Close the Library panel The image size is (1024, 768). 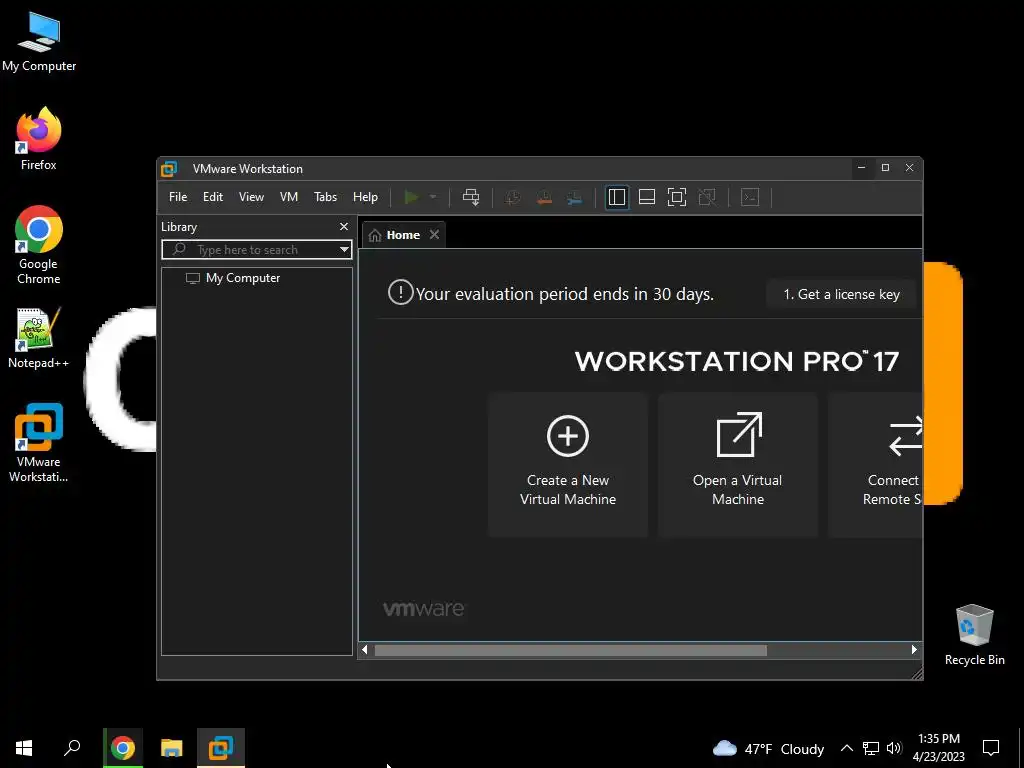point(344,227)
